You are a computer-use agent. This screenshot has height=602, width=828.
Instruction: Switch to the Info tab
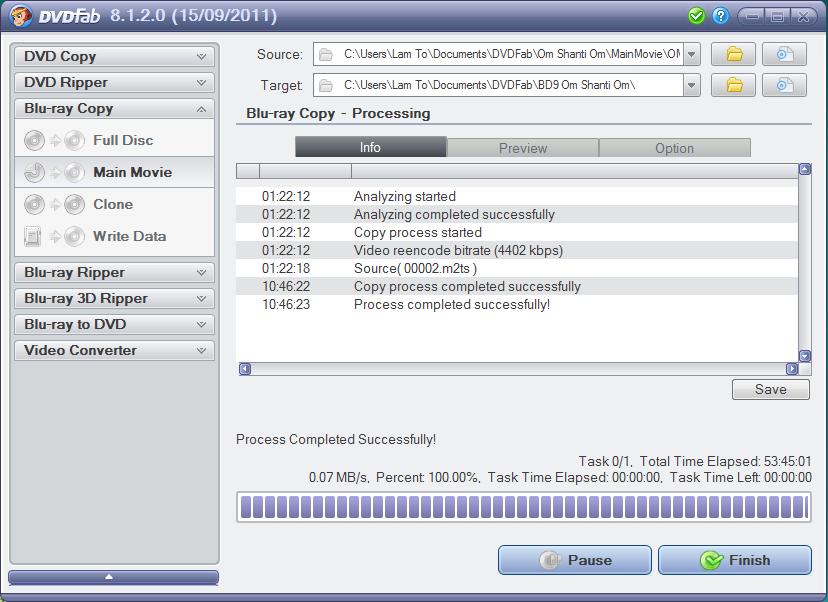[371, 147]
